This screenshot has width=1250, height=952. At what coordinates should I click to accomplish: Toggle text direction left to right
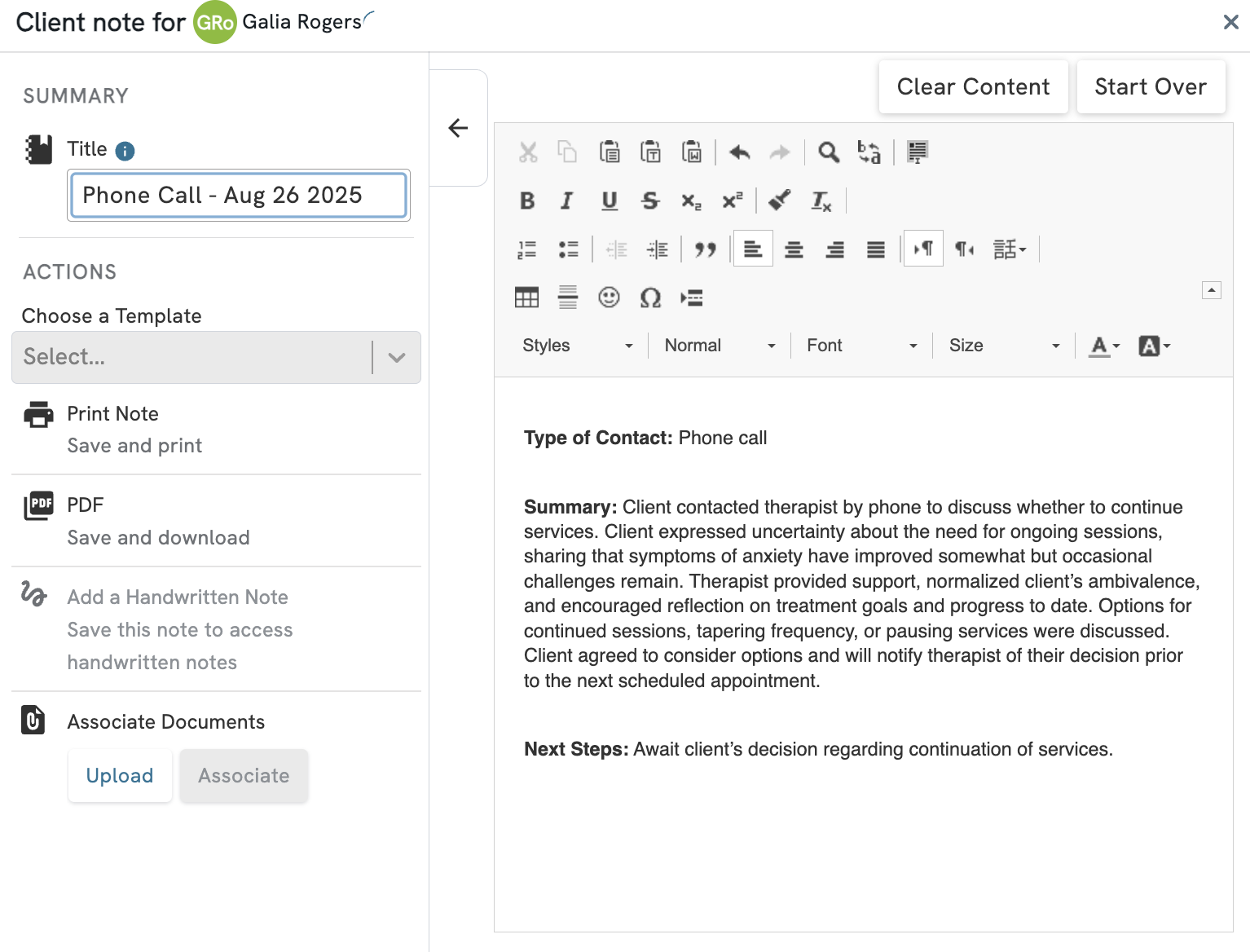[x=923, y=249]
